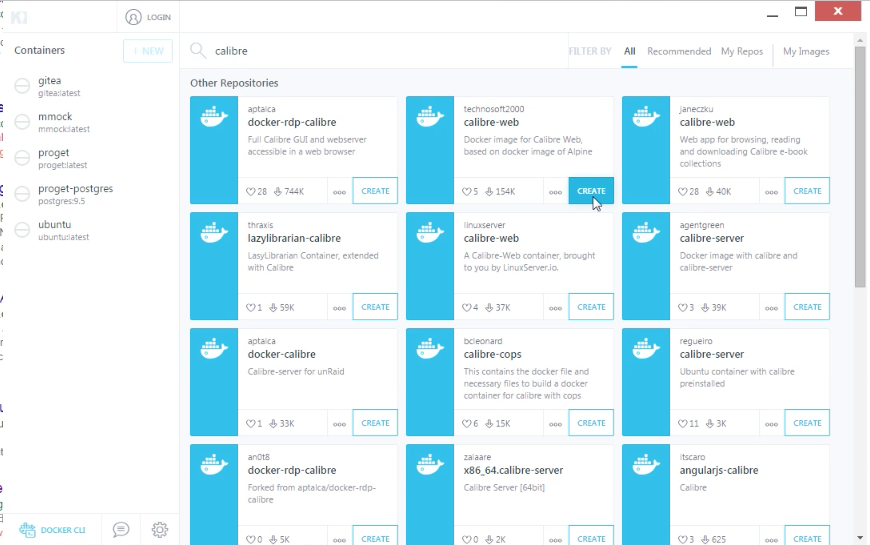The width and height of the screenshot is (870, 545).
Task: Create container from itscaro angularjs-calibre
Action: point(807,536)
